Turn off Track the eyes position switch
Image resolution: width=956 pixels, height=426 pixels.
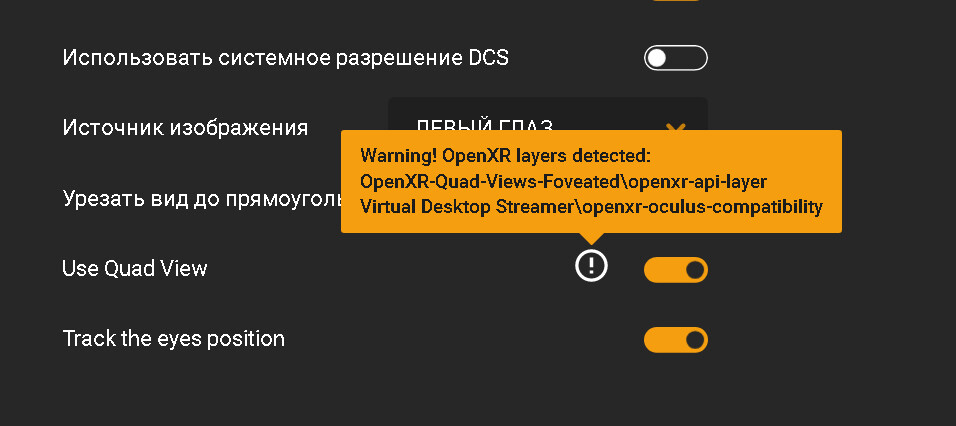[x=676, y=340]
